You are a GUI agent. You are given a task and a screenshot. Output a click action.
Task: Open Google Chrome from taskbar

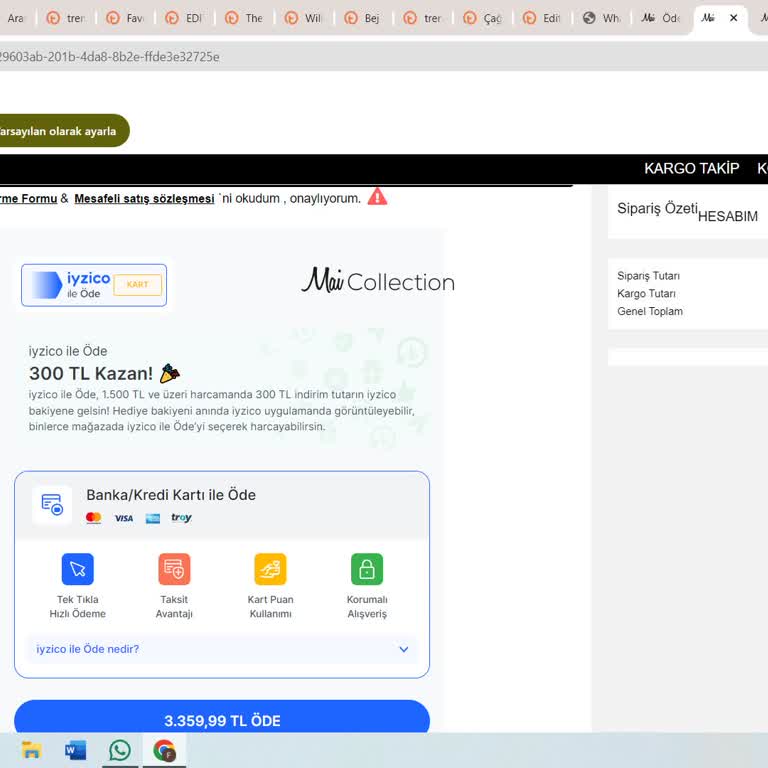[164, 750]
